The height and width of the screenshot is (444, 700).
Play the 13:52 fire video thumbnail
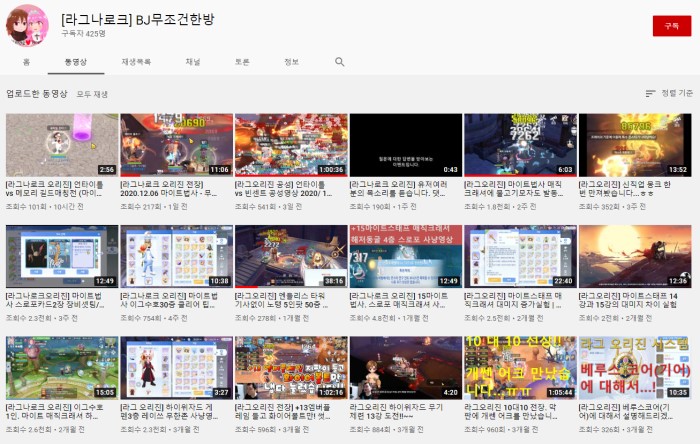click(635, 145)
